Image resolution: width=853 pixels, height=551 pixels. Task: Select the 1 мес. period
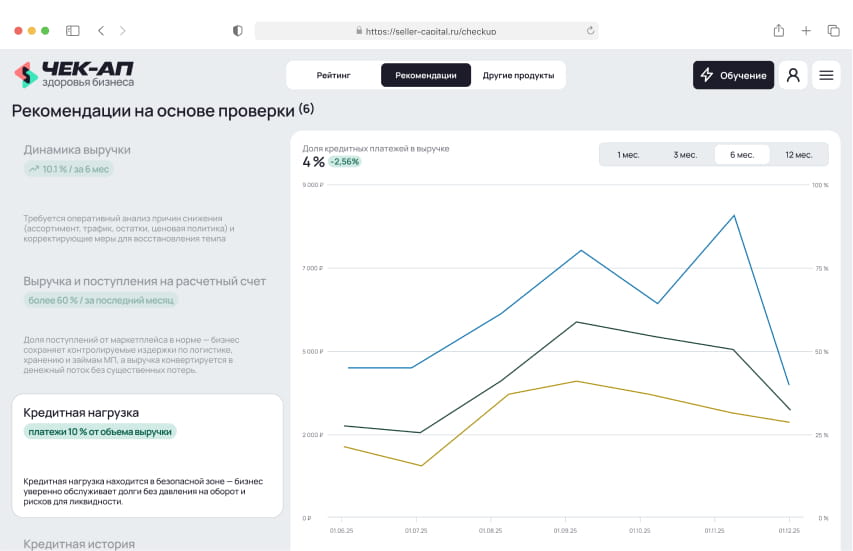point(628,155)
